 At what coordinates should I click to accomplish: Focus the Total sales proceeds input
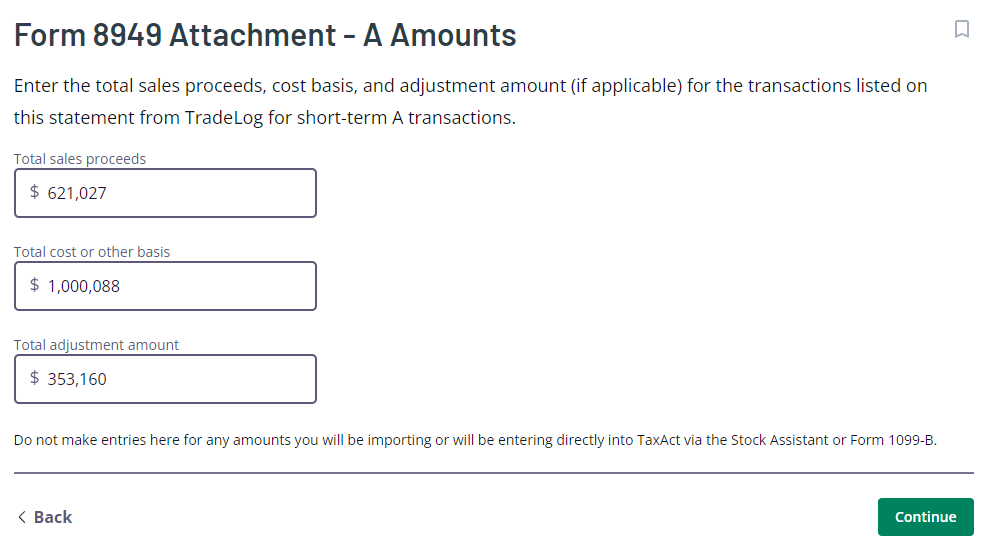click(x=165, y=193)
